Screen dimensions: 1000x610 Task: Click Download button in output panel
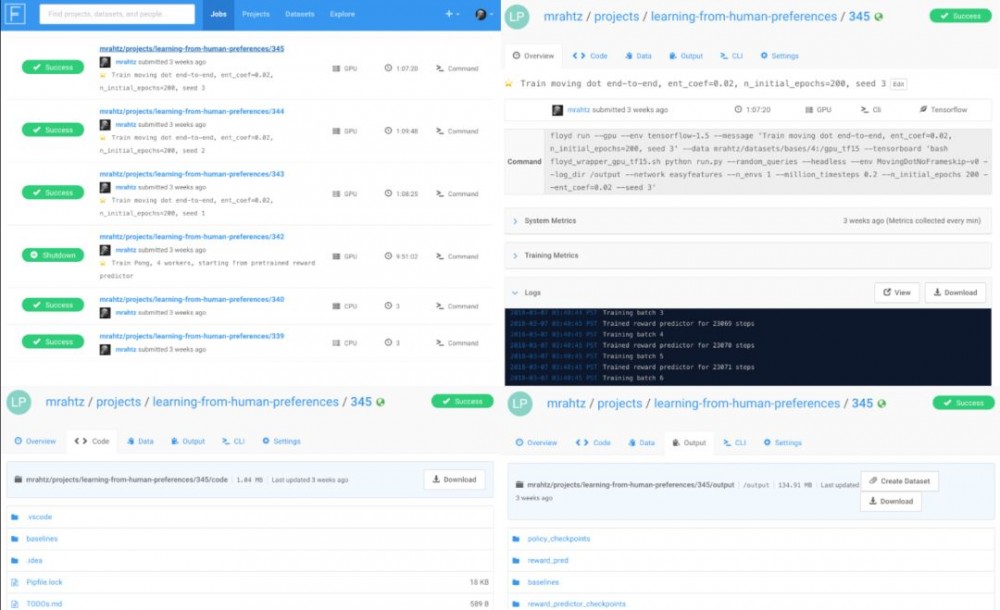[891, 502]
